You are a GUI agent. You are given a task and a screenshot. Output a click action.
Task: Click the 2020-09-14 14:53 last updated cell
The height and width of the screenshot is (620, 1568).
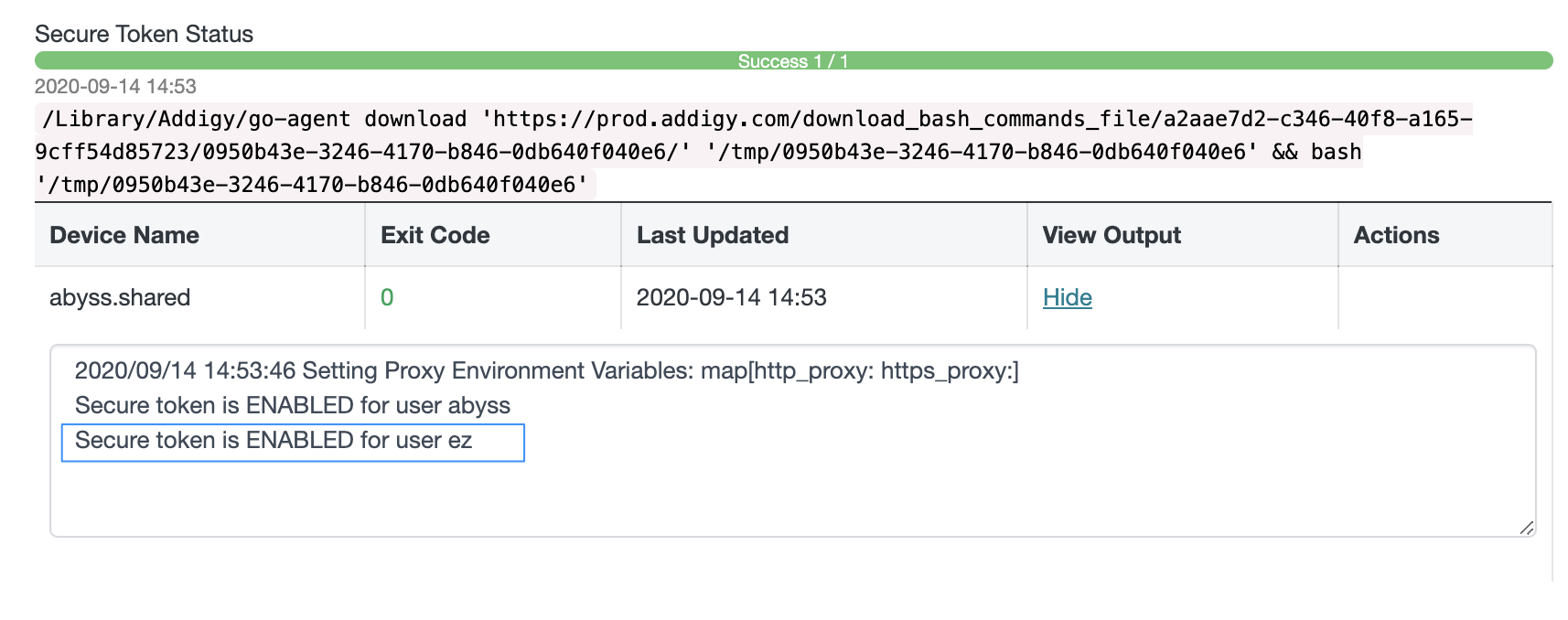(731, 297)
